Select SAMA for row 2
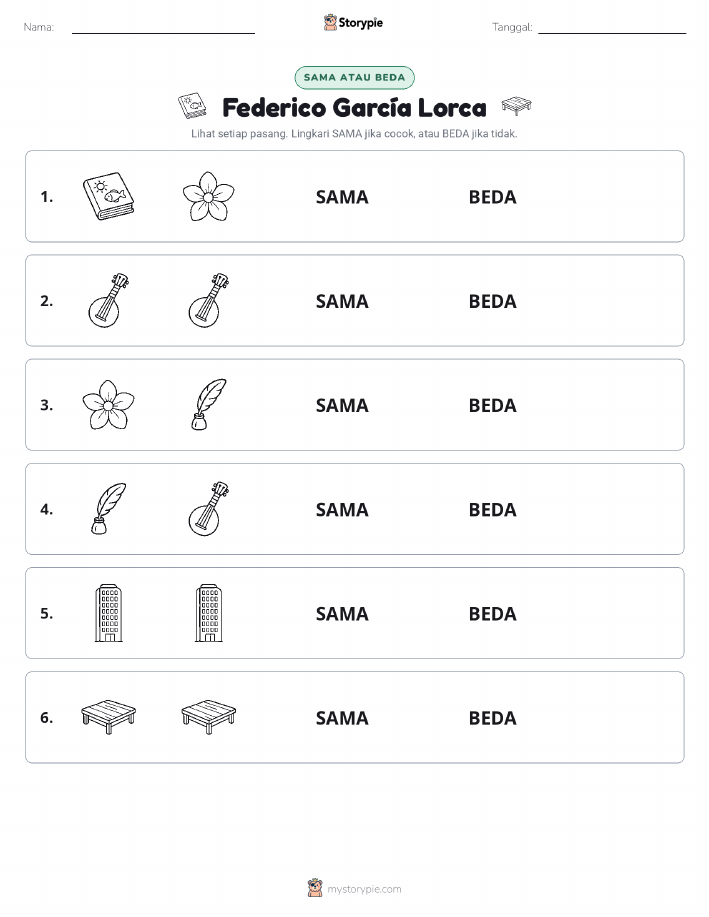709x917 pixels. 342,301
